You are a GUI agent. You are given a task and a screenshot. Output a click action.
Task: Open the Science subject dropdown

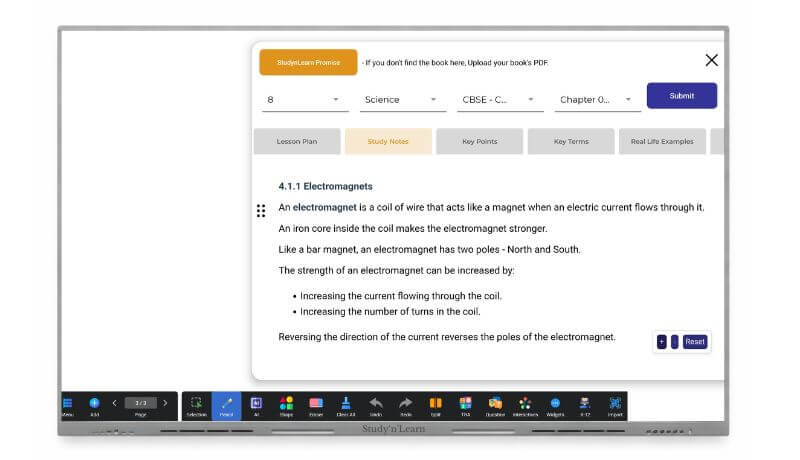tap(403, 99)
